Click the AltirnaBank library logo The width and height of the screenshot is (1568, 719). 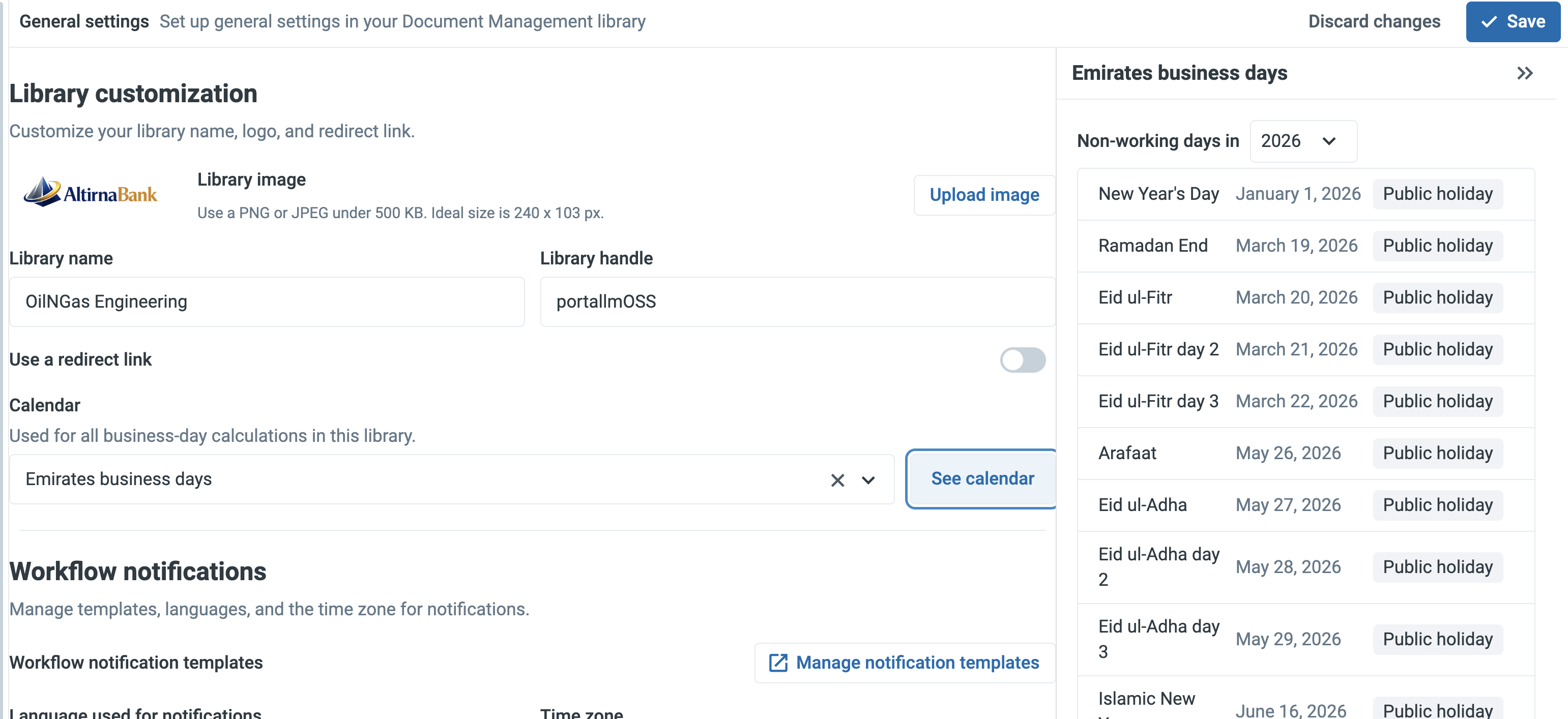point(90,193)
